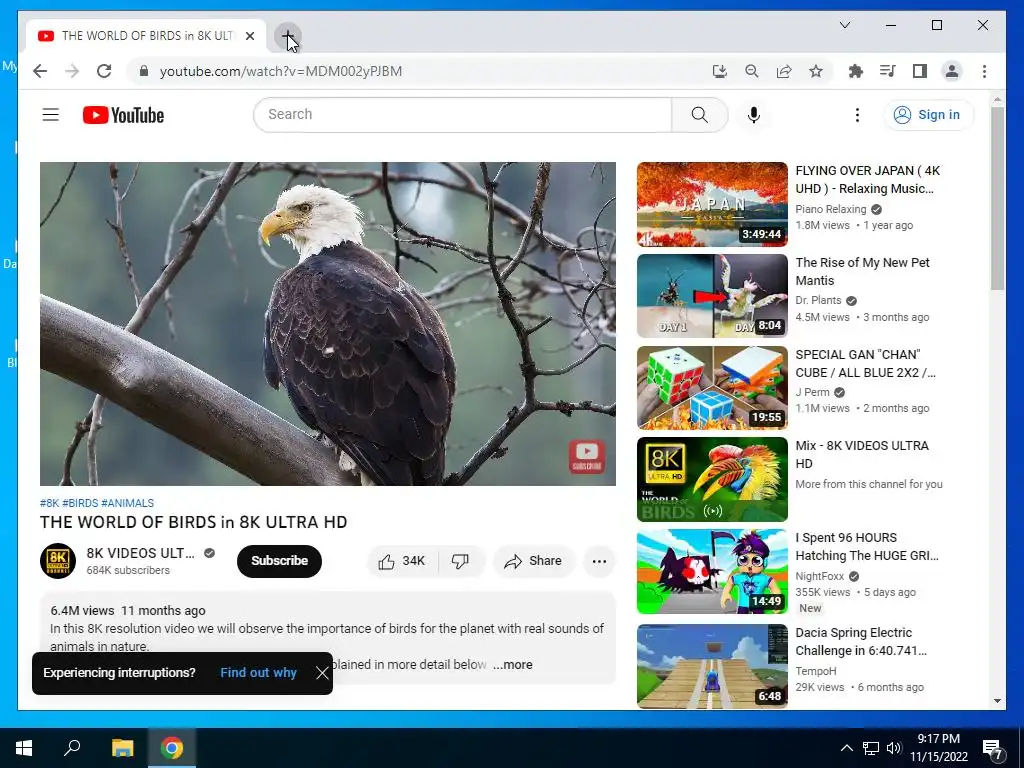The height and width of the screenshot is (768, 1024).
Task: View site information lock icon
Action: [144, 71]
